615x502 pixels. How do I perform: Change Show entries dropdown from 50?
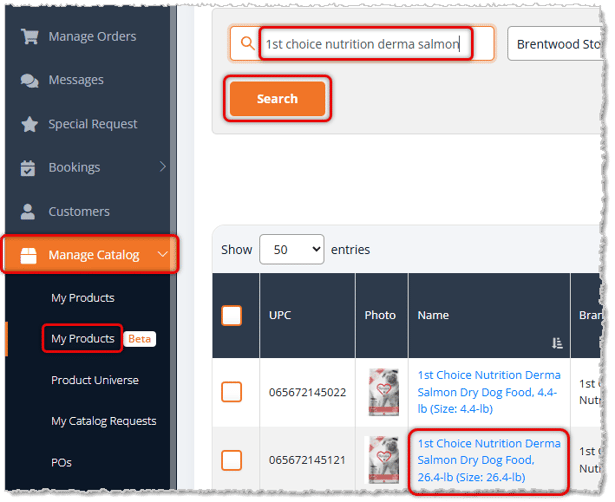(x=291, y=249)
